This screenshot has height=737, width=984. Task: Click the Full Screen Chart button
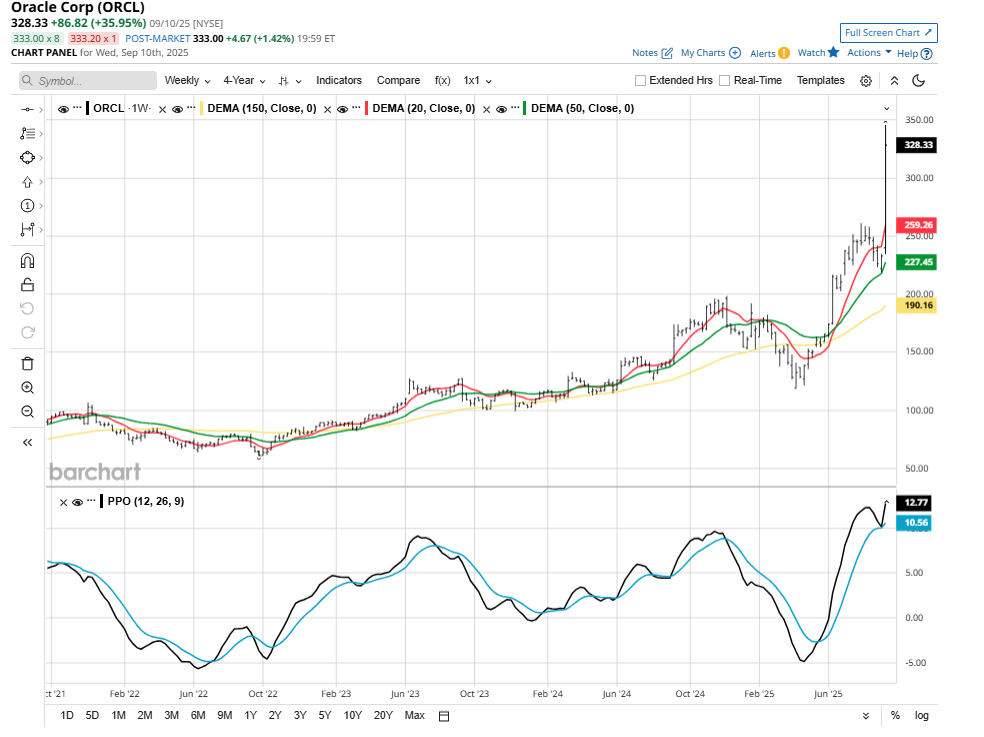click(x=889, y=33)
